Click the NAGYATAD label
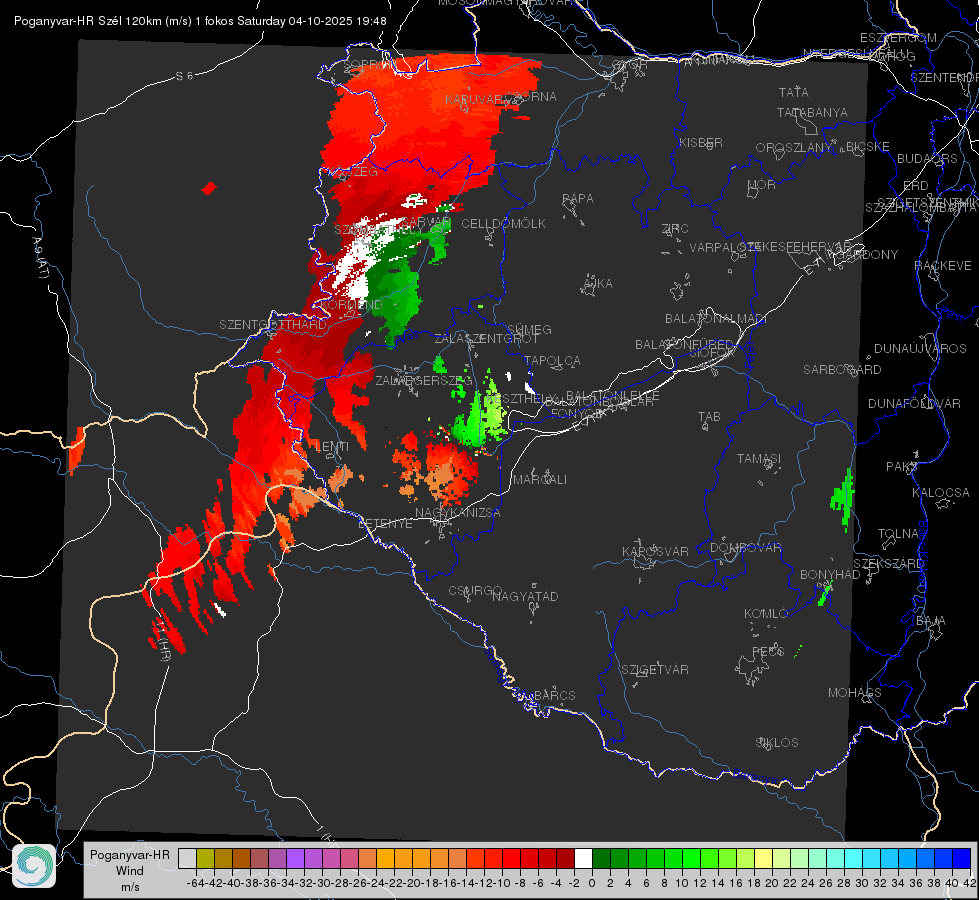The height and width of the screenshot is (900, 979). (525, 596)
